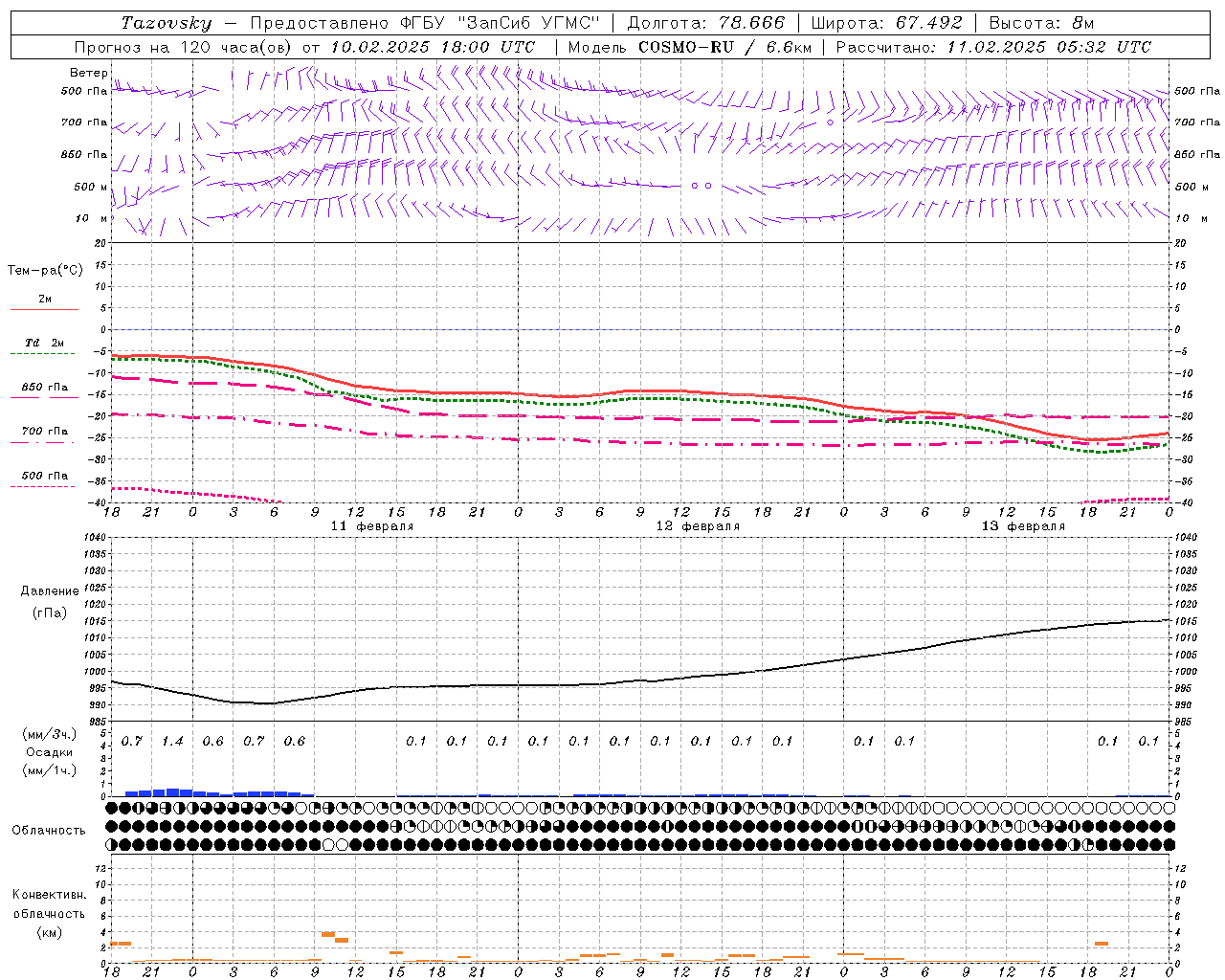The height and width of the screenshot is (980, 1225).
Task: Click the tallest orange convective bar on 11 февраля
Action: pos(327,934)
